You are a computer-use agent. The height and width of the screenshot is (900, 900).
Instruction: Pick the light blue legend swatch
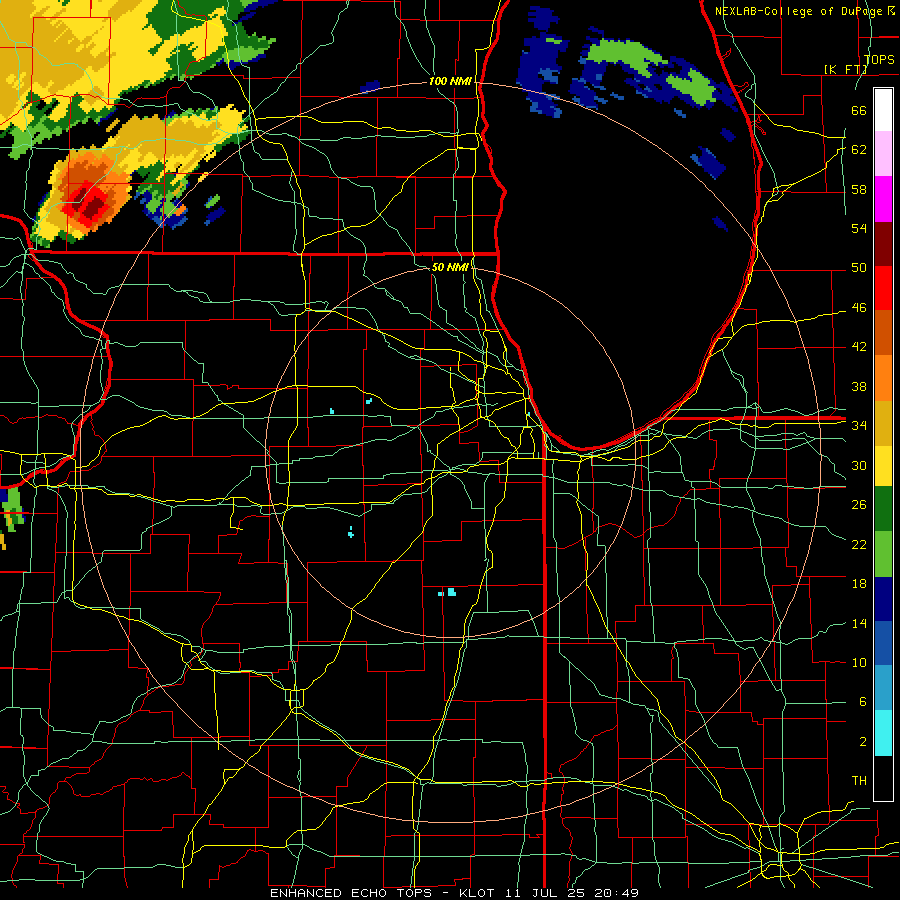point(883,687)
